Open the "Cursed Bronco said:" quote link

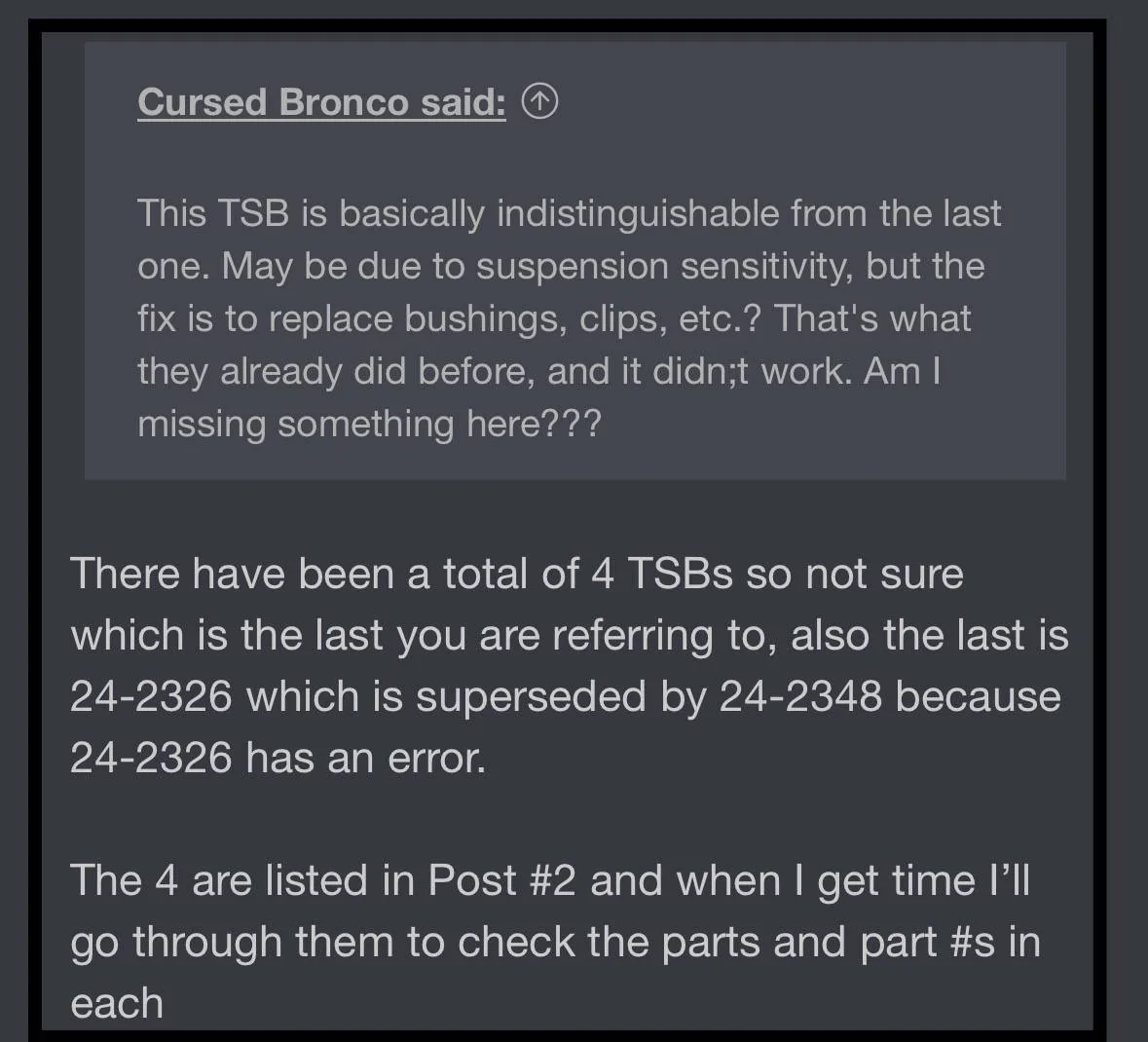point(321,101)
